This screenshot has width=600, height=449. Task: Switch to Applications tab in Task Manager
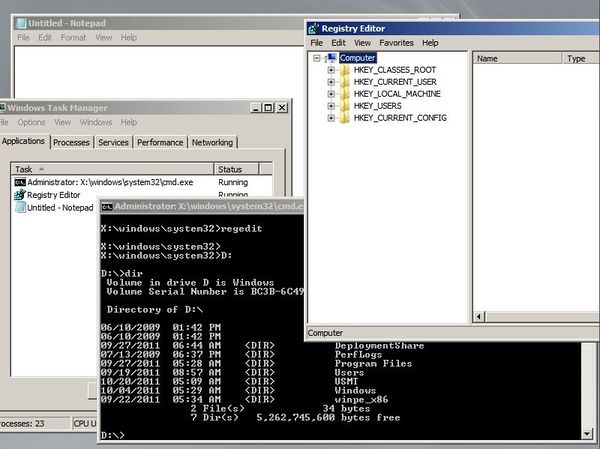23,141
